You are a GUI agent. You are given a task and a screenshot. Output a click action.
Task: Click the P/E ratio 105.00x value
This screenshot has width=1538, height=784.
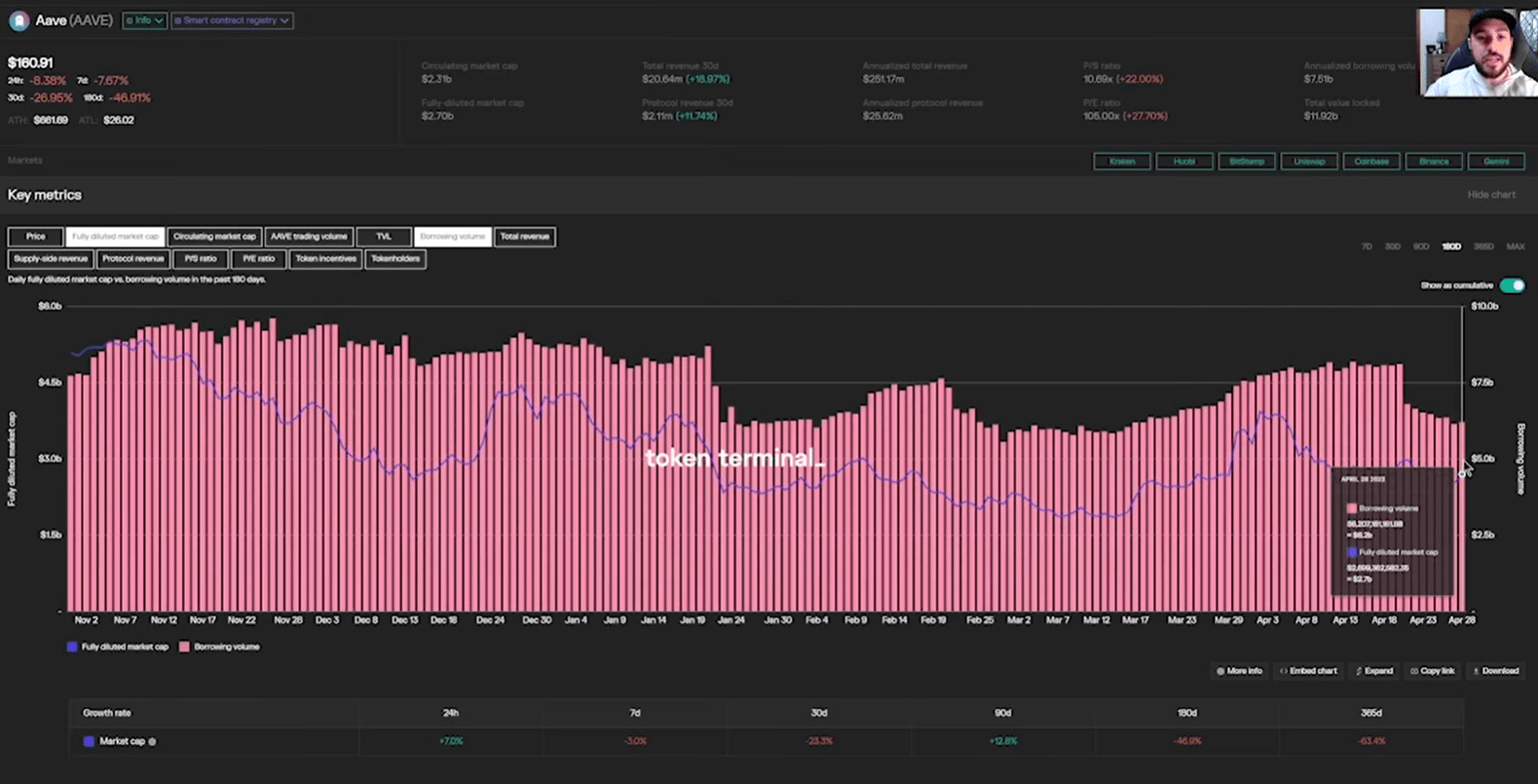[x=1101, y=116]
